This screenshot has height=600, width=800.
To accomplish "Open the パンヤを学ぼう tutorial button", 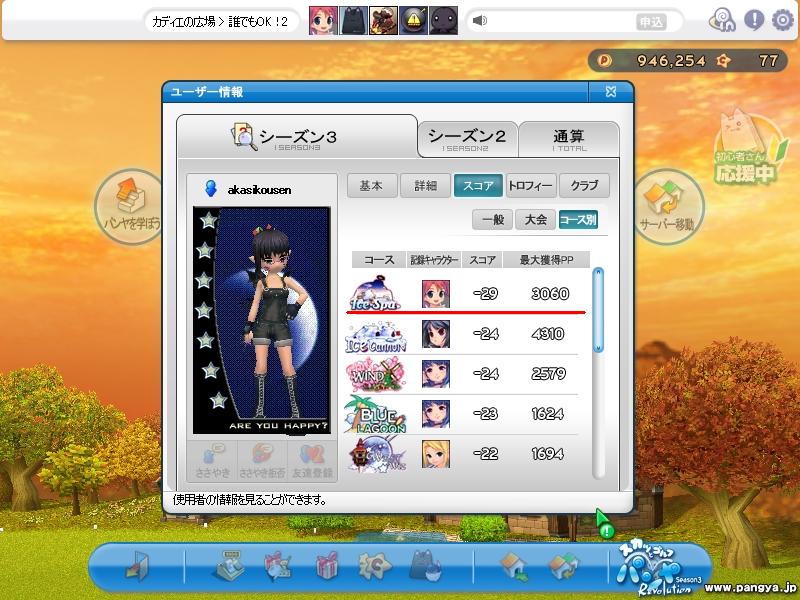I will tap(131, 206).
